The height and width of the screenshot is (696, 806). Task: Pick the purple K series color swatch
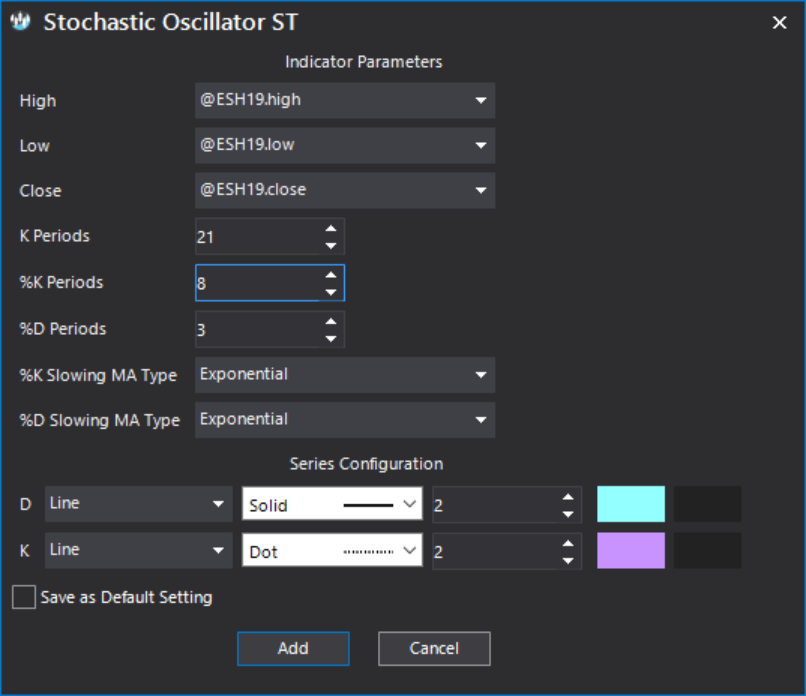631,551
